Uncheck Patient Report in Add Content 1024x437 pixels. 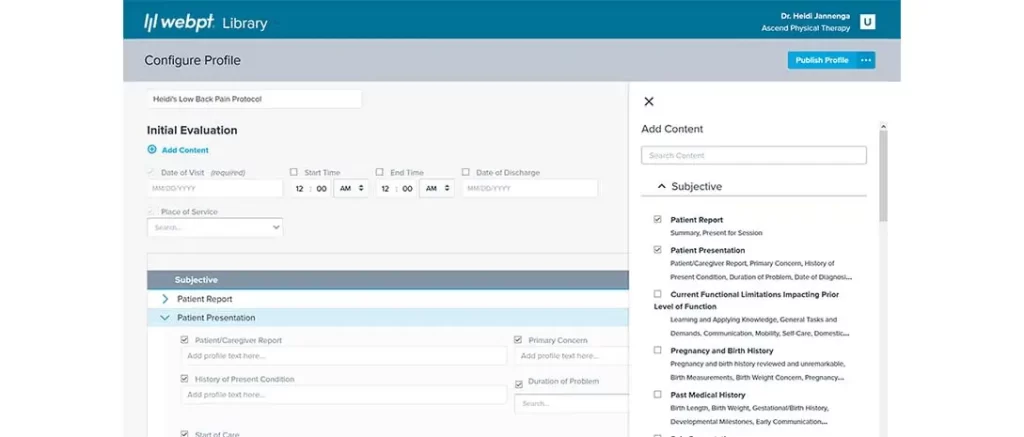click(657, 219)
